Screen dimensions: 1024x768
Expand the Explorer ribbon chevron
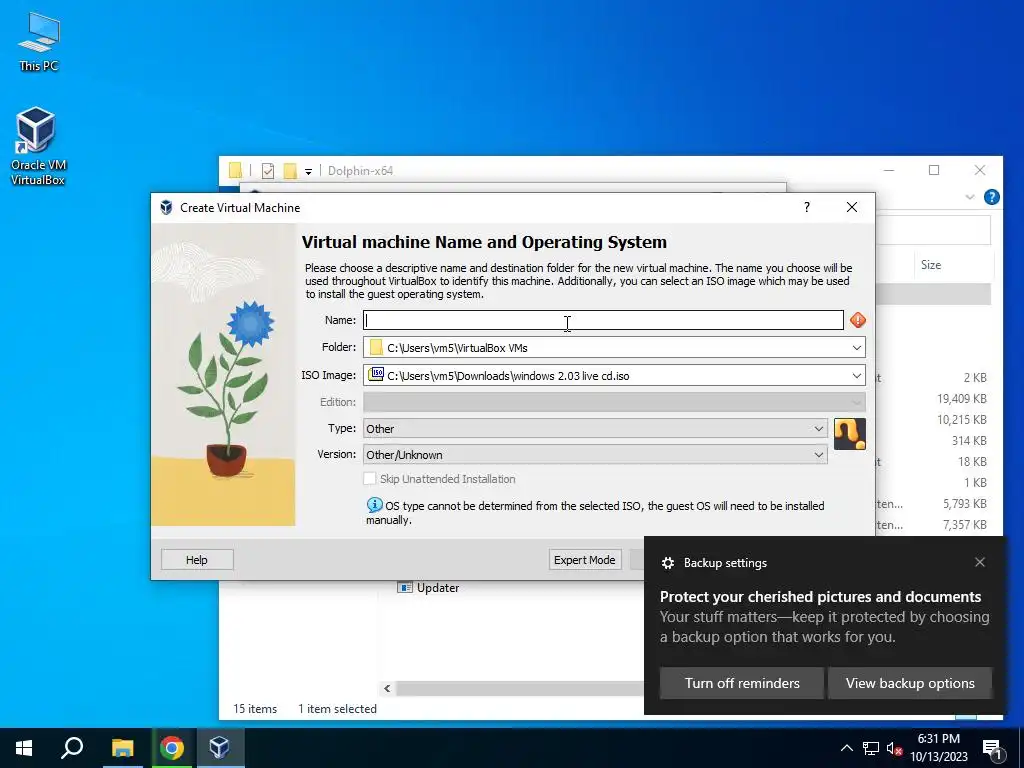pyautogui.click(x=970, y=197)
